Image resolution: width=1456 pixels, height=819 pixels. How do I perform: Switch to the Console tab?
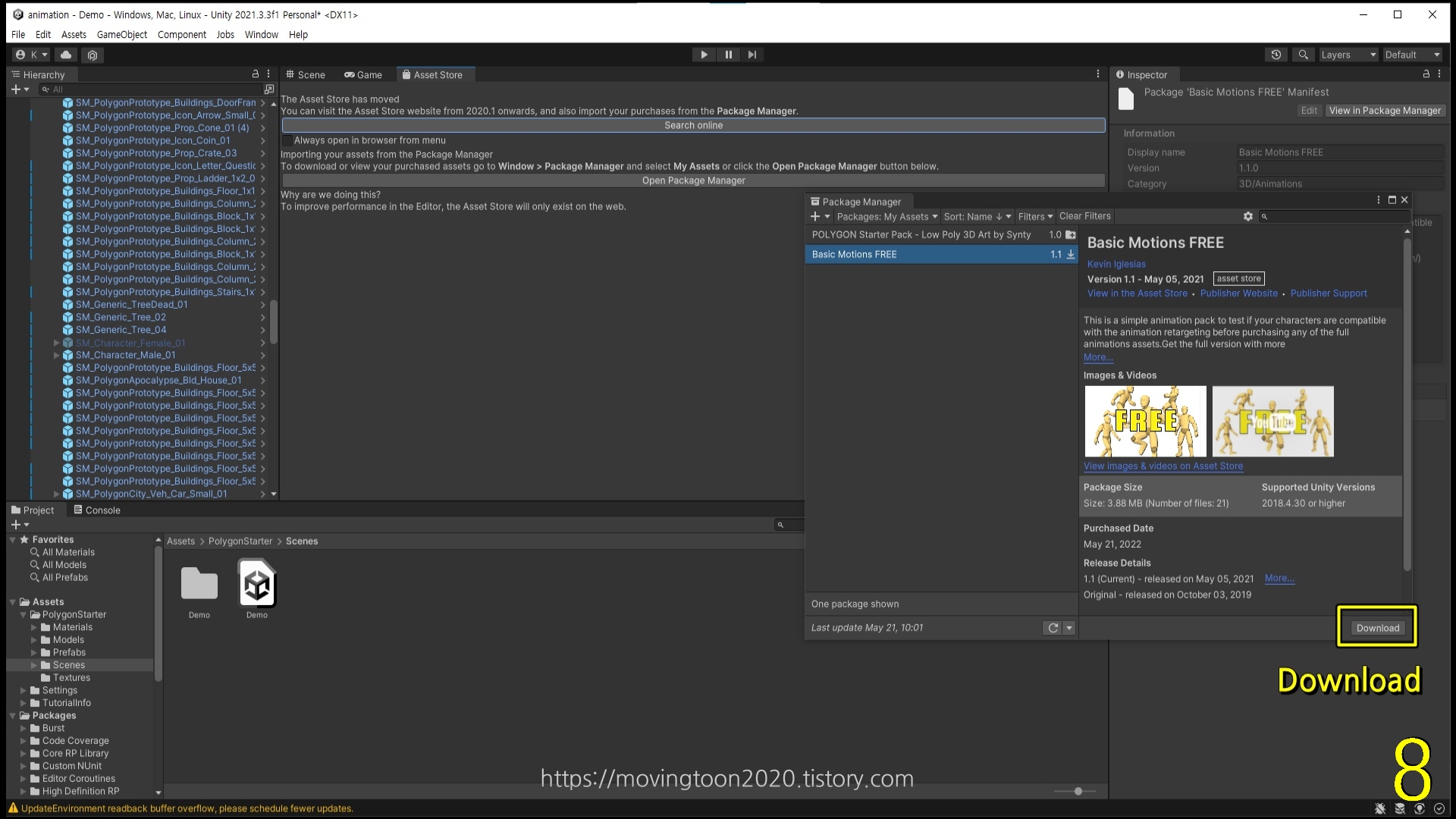coord(97,510)
